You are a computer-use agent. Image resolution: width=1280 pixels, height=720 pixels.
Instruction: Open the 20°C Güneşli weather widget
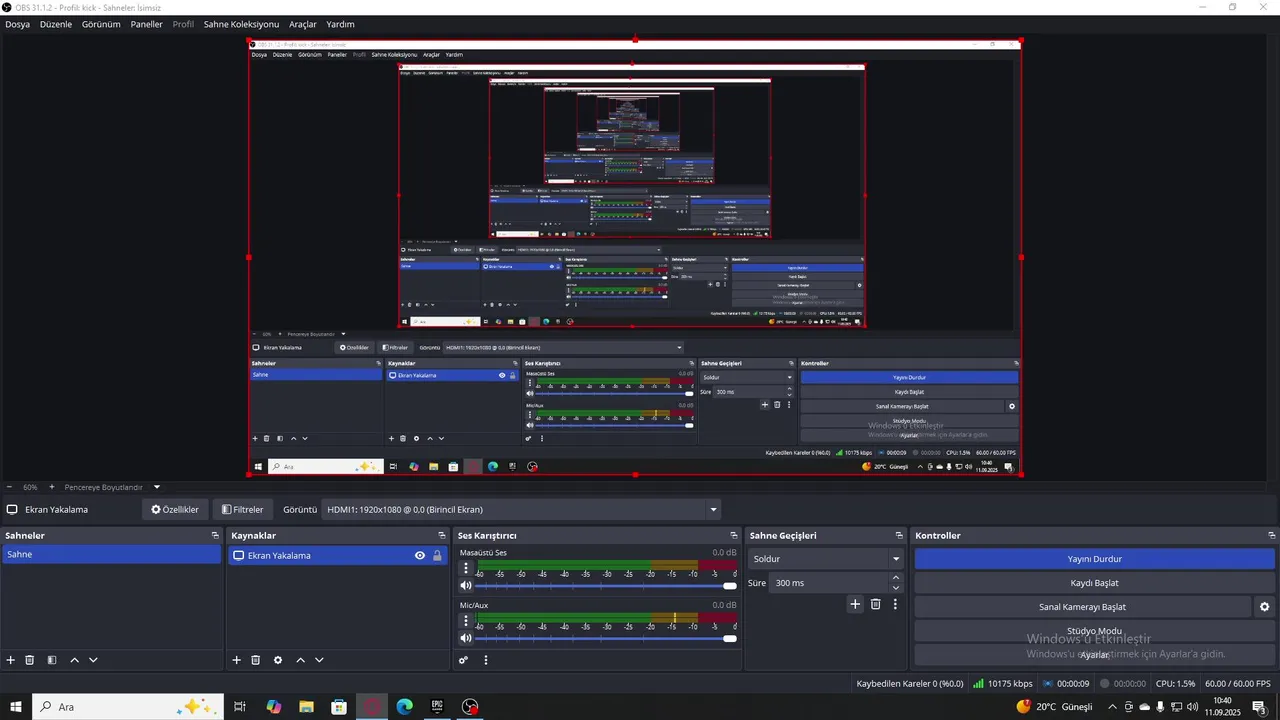1055,707
